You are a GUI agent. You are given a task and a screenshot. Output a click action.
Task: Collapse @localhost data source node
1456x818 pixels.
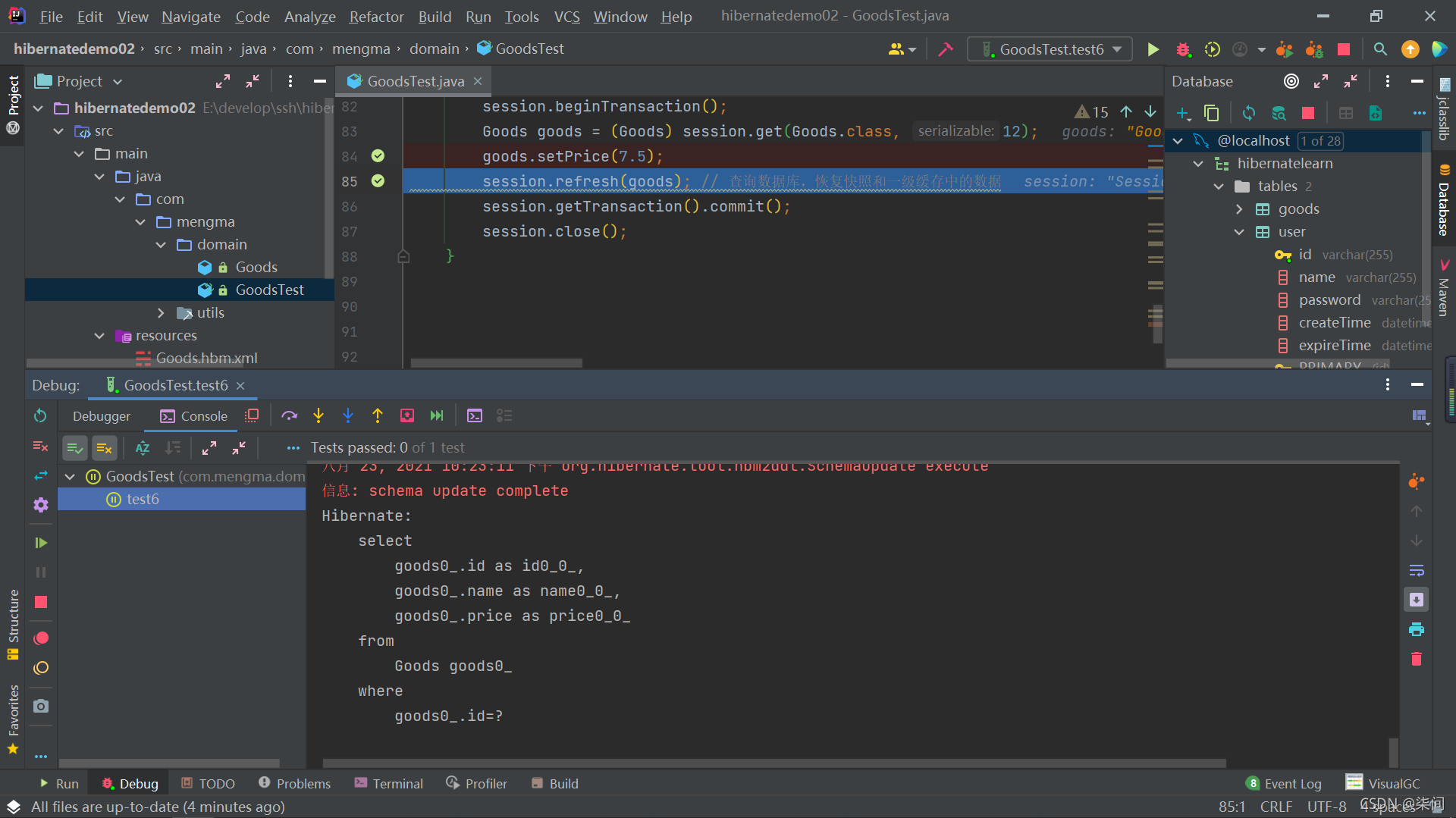(1178, 140)
